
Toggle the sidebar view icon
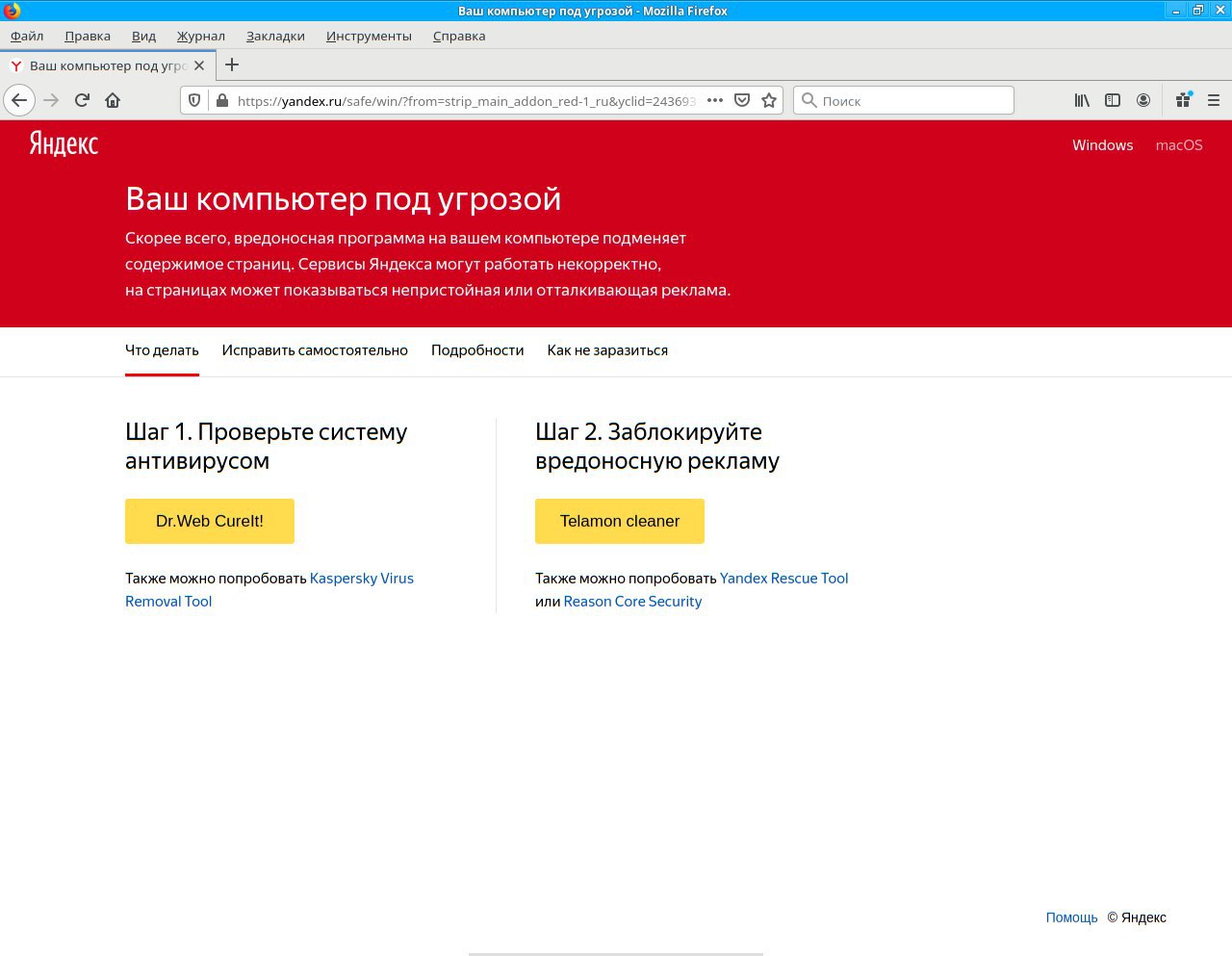(1113, 100)
